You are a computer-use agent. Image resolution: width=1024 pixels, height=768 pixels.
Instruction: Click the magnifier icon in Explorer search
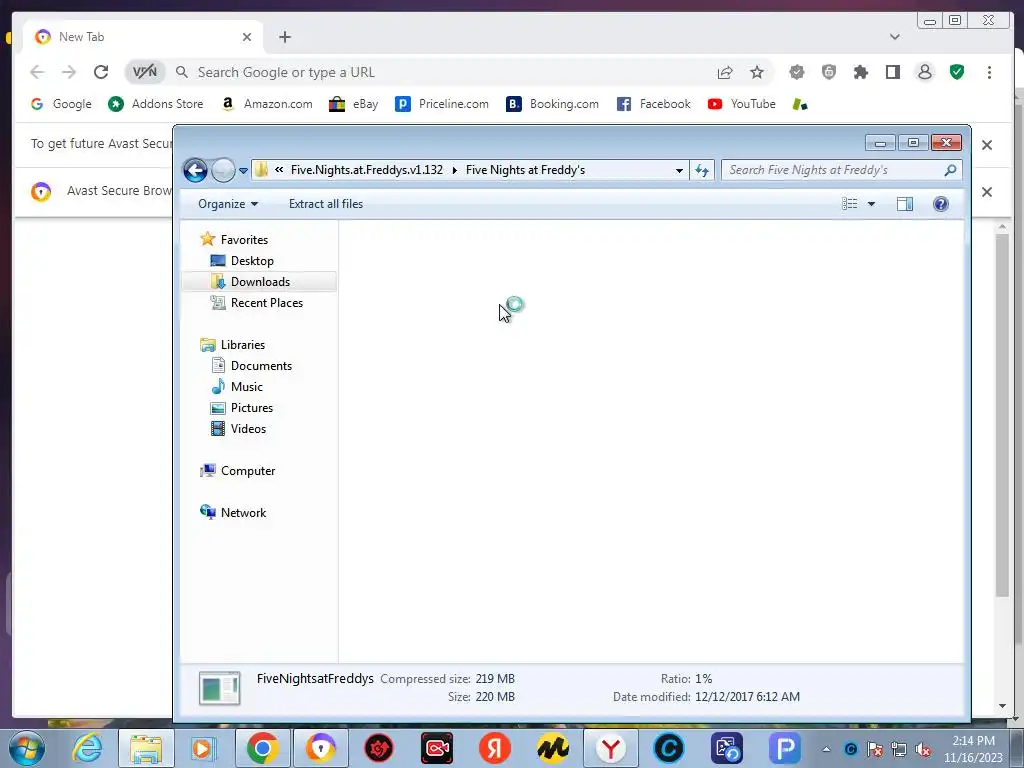[x=950, y=170]
